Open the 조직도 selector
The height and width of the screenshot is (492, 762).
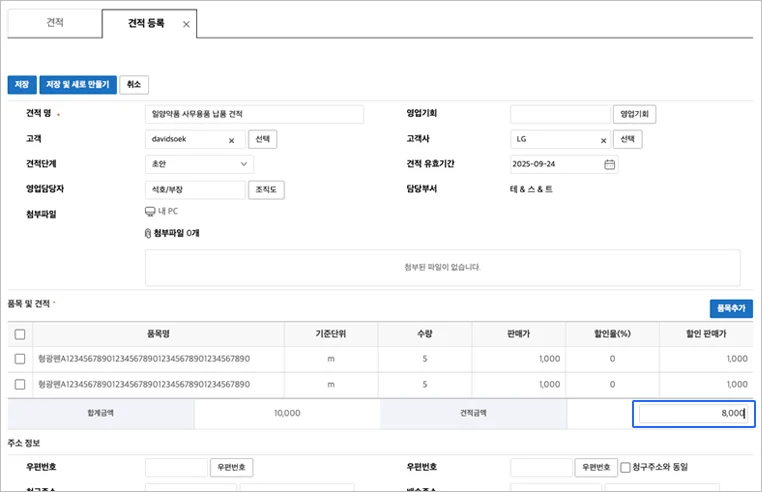click(266, 189)
